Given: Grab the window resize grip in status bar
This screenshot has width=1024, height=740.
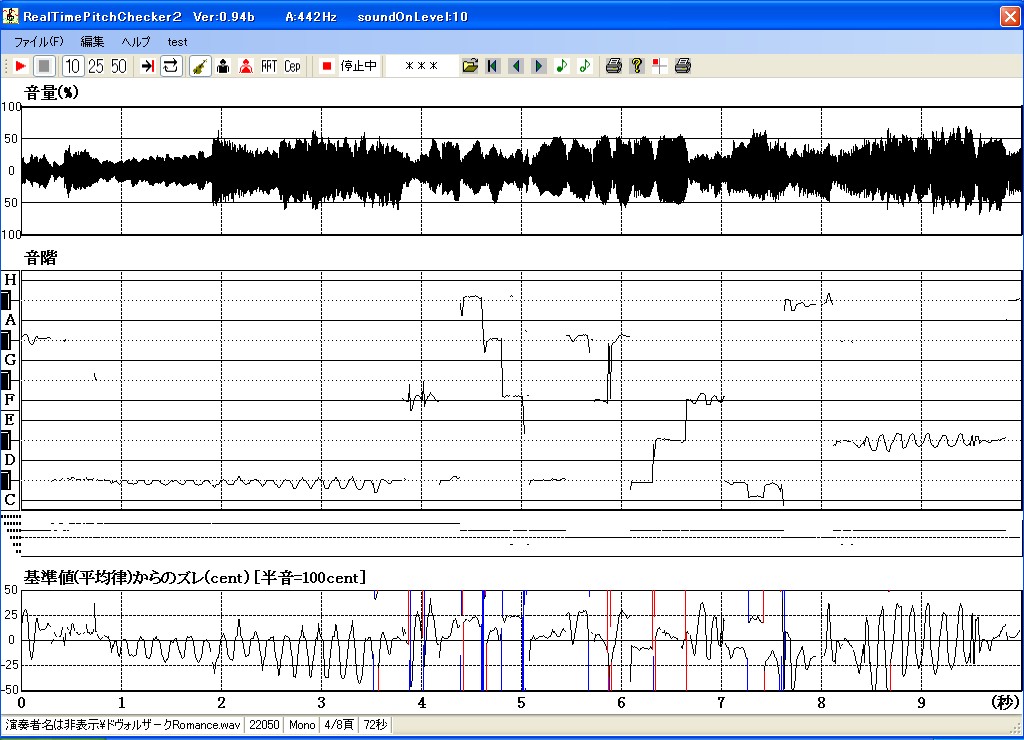Looking at the screenshot, I should [x=1016, y=726].
